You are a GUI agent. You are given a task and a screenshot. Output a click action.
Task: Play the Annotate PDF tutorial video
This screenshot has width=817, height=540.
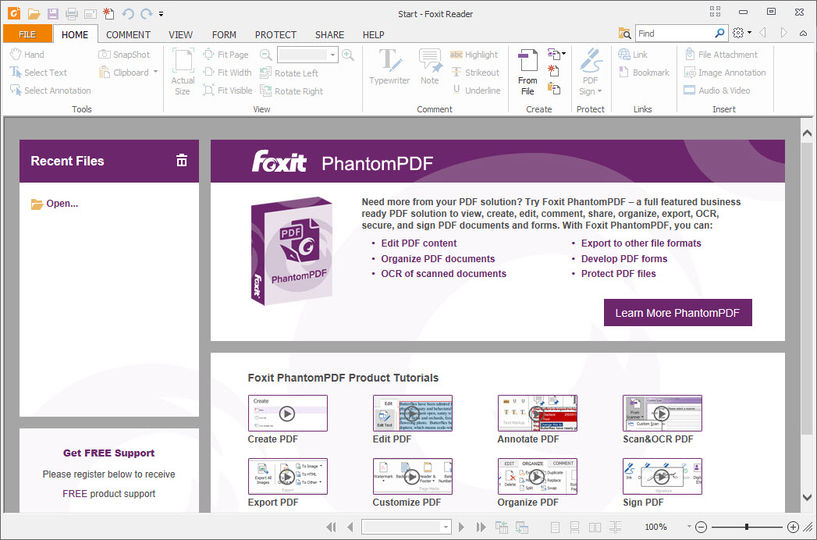tap(537, 413)
